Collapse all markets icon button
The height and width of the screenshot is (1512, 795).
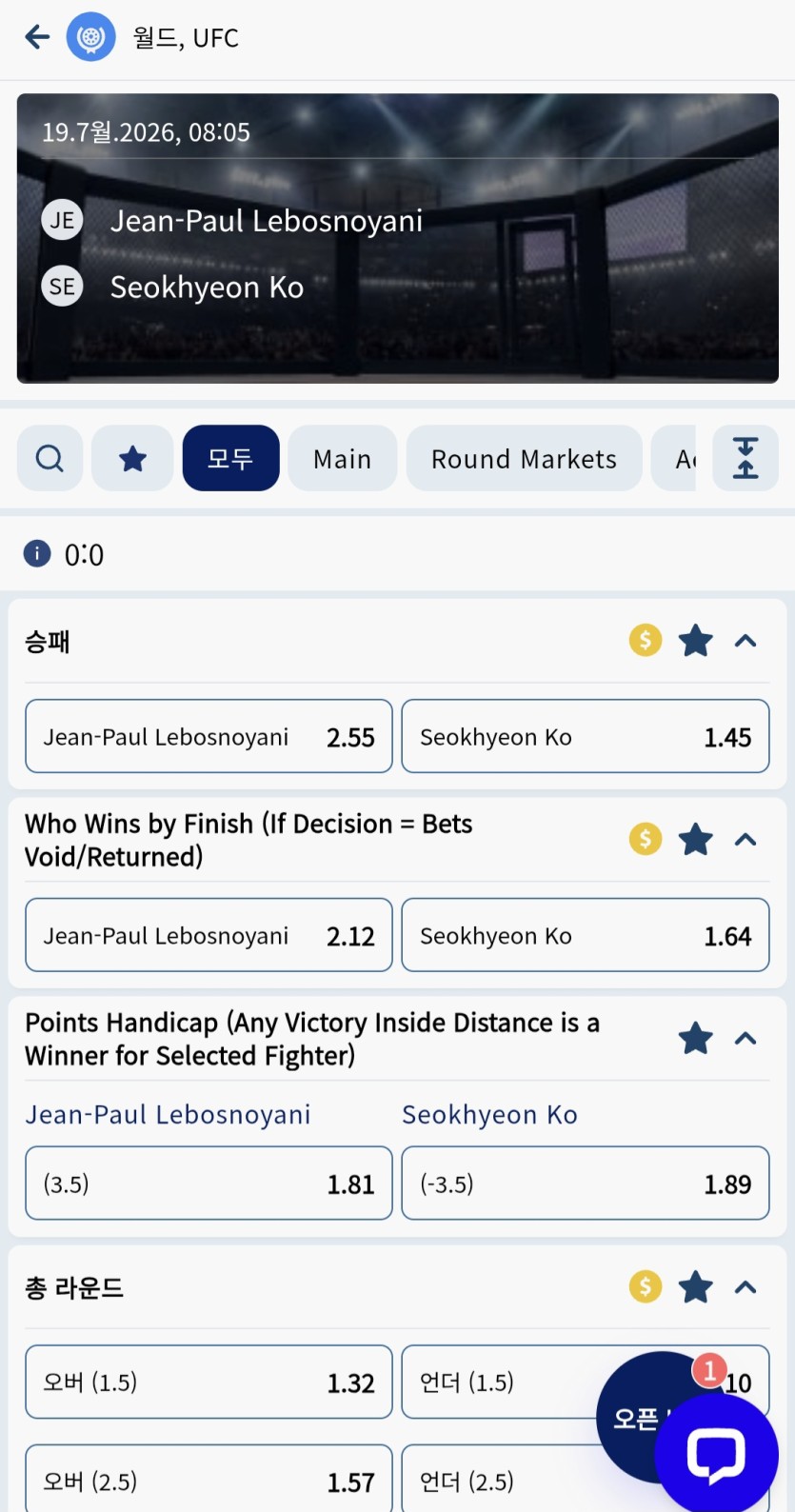click(x=745, y=458)
